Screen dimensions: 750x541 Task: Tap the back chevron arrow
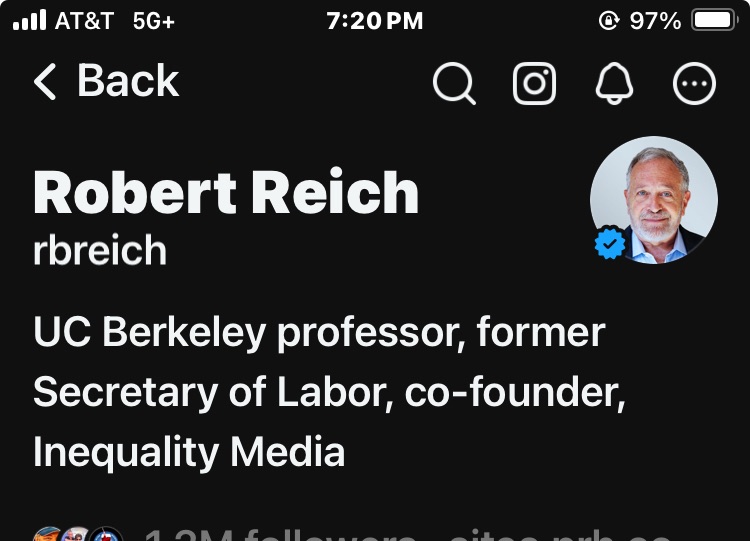[x=45, y=82]
